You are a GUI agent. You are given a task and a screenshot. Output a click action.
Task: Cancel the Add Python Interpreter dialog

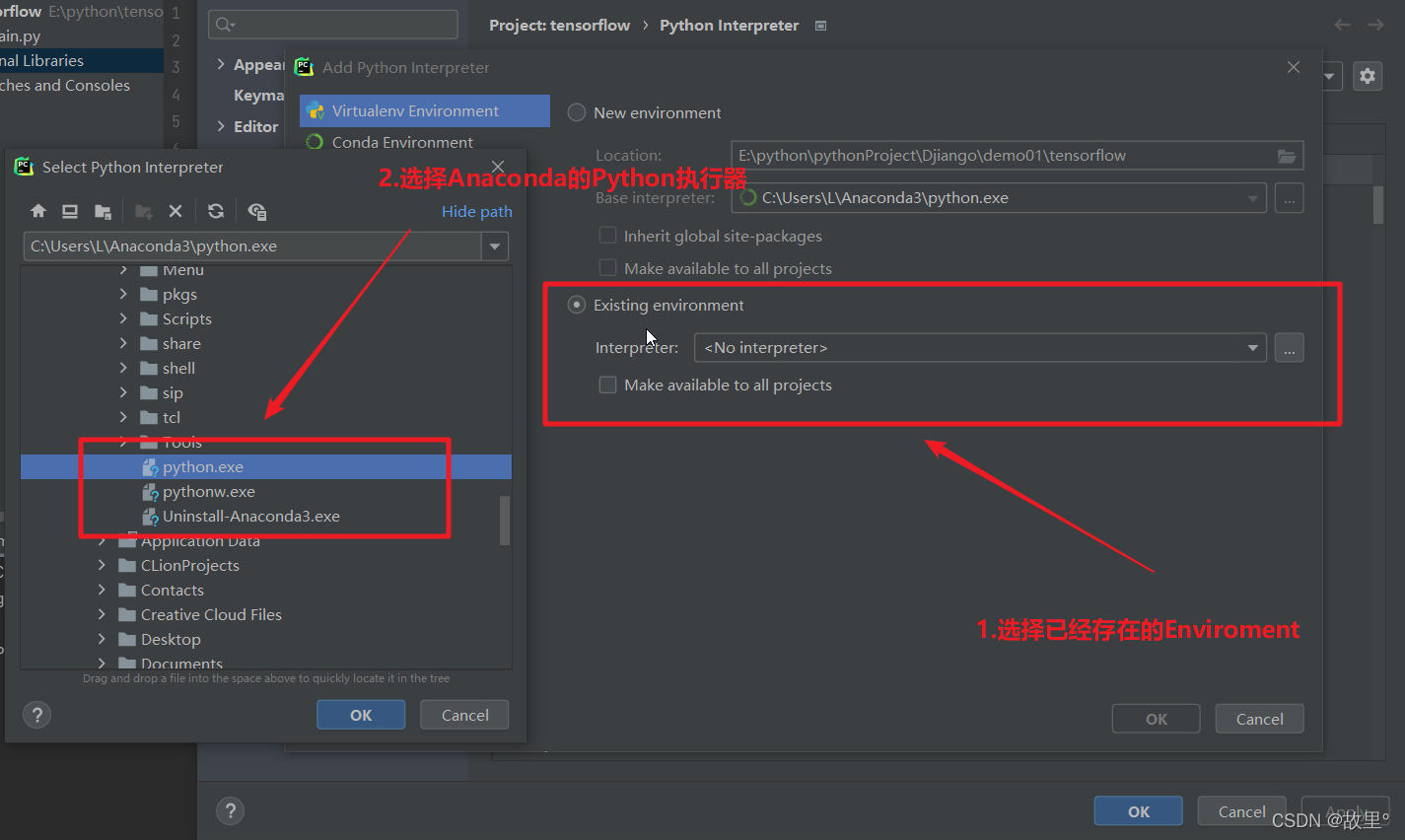pos(1260,719)
